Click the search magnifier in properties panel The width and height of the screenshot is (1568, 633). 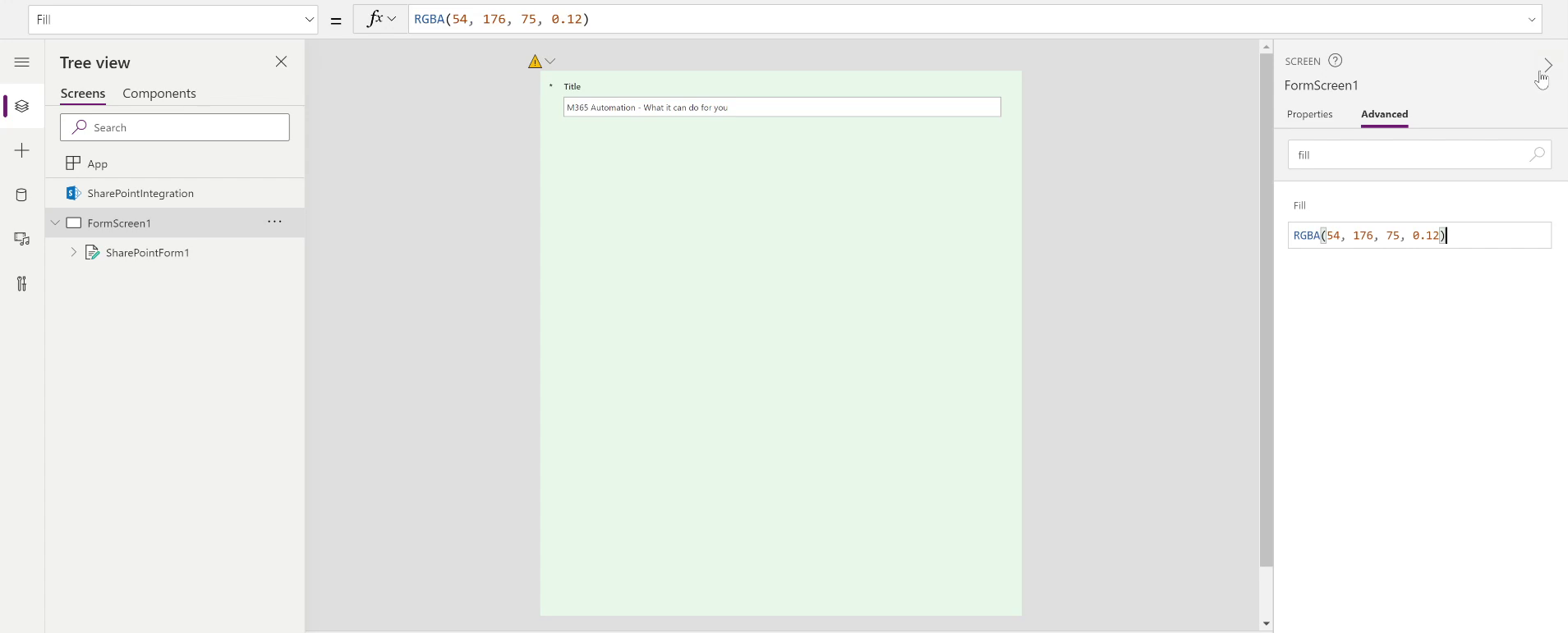1537,154
